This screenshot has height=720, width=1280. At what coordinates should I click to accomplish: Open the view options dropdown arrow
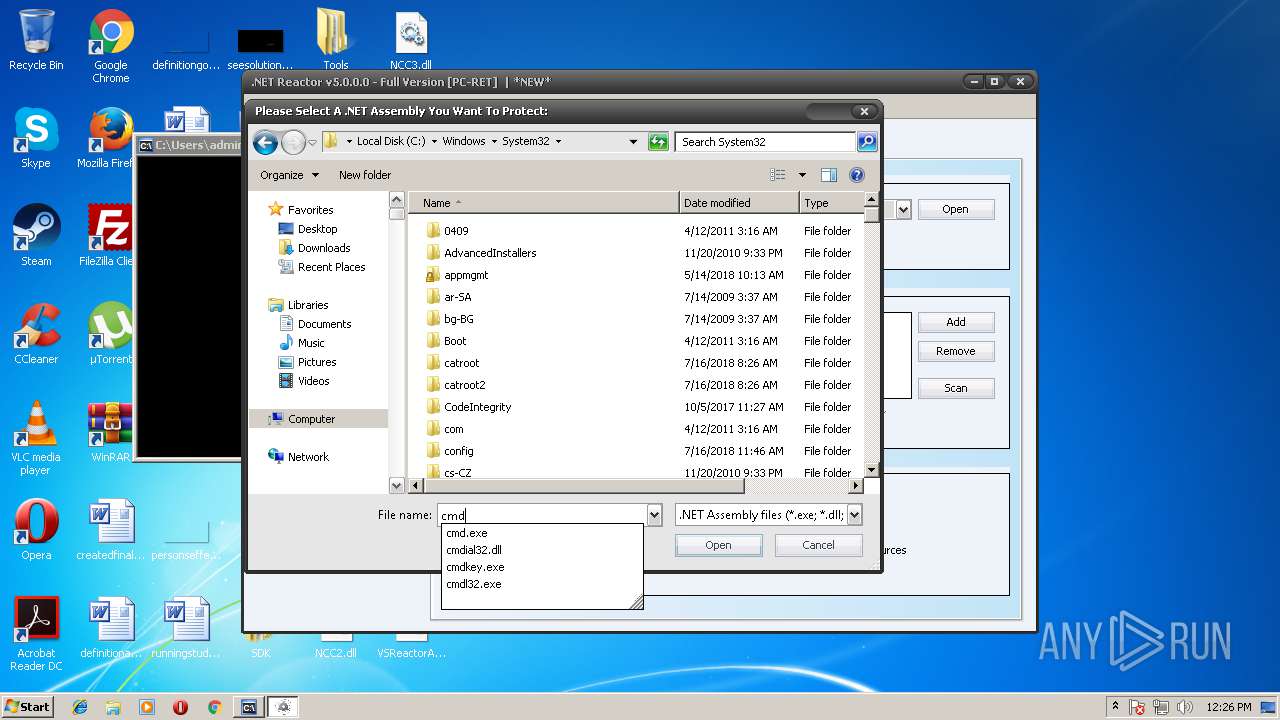pyautogui.click(x=801, y=175)
